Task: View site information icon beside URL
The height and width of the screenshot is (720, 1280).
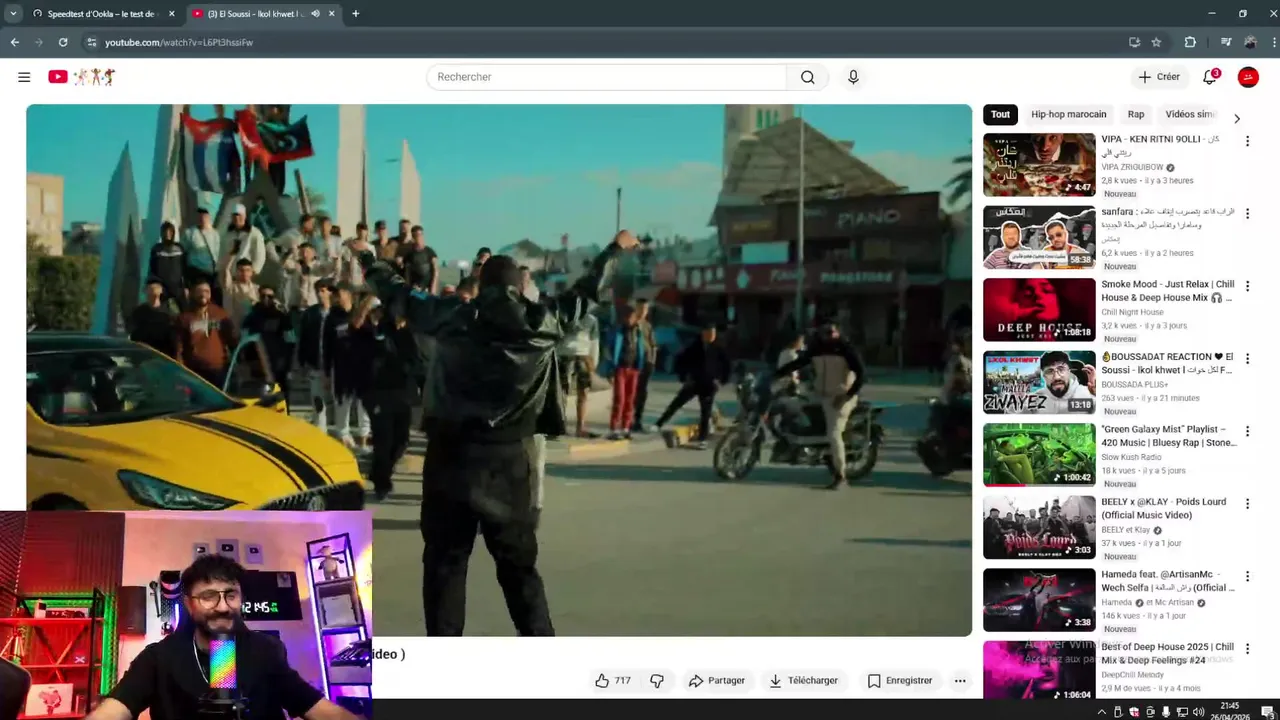Action: tap(91, 42)
